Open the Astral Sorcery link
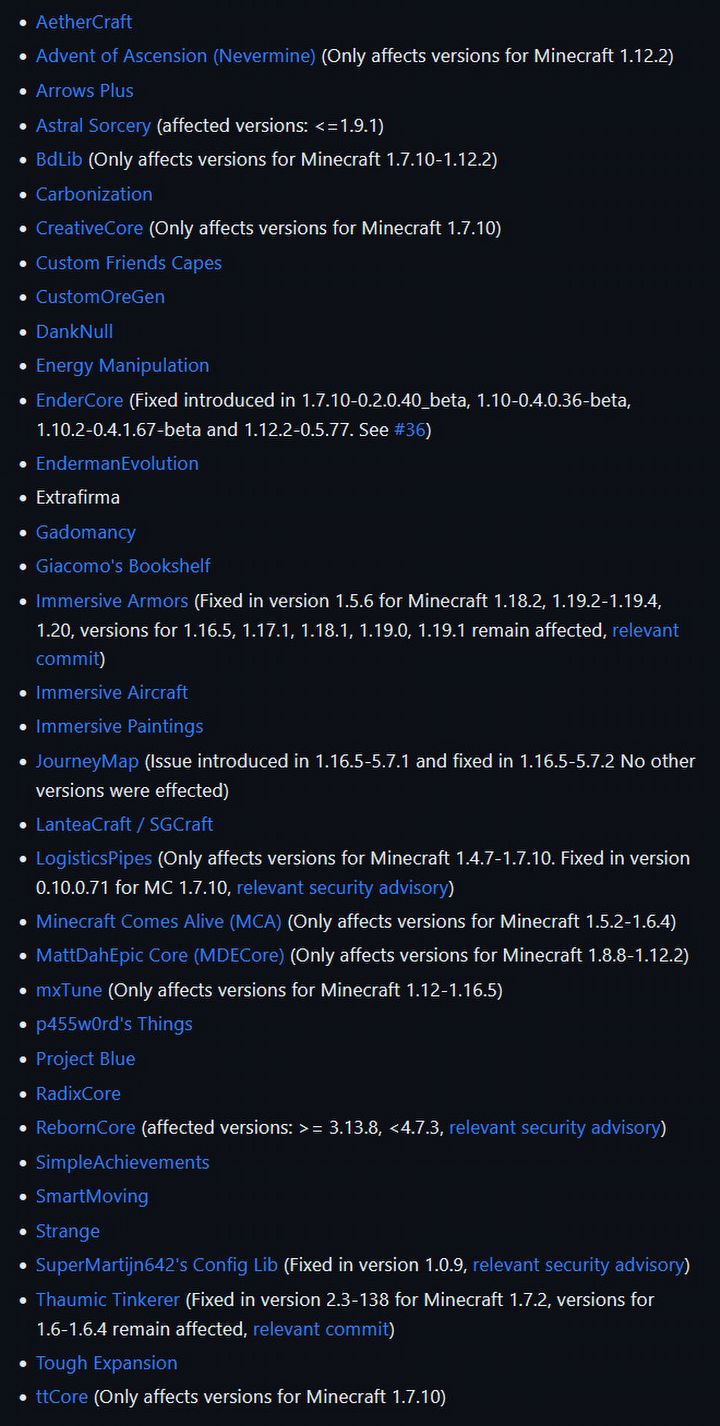 (93, 125)
